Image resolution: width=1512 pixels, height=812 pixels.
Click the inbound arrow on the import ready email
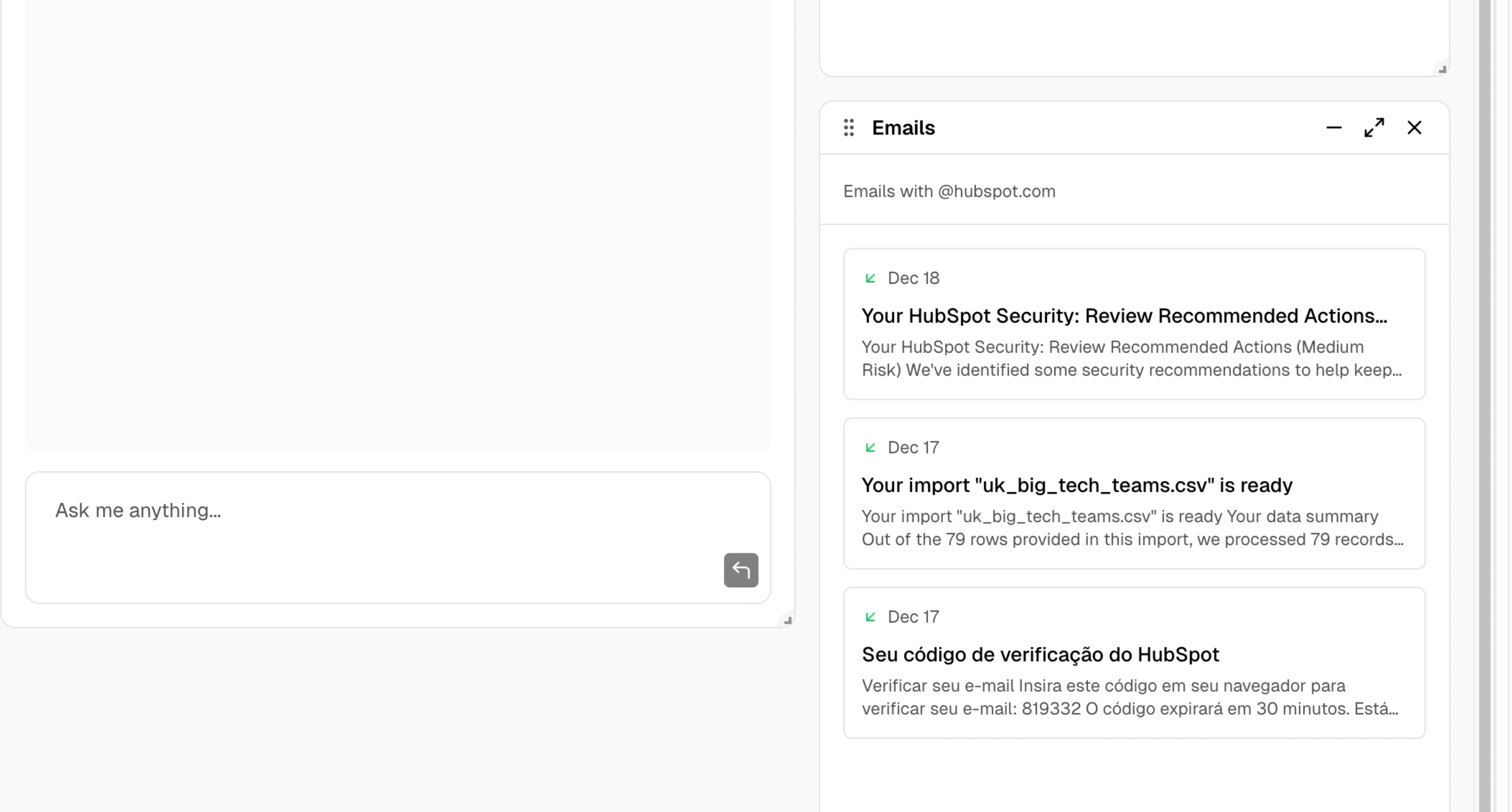coord(870,447)
